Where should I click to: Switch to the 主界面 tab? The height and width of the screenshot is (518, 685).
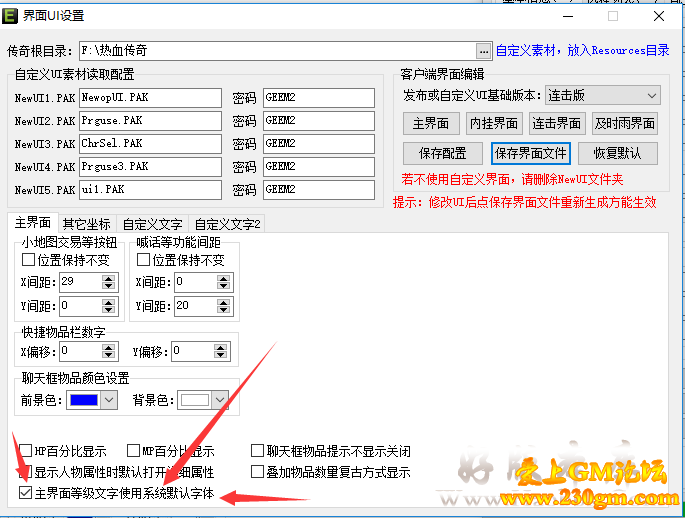[x=33, y=223]
